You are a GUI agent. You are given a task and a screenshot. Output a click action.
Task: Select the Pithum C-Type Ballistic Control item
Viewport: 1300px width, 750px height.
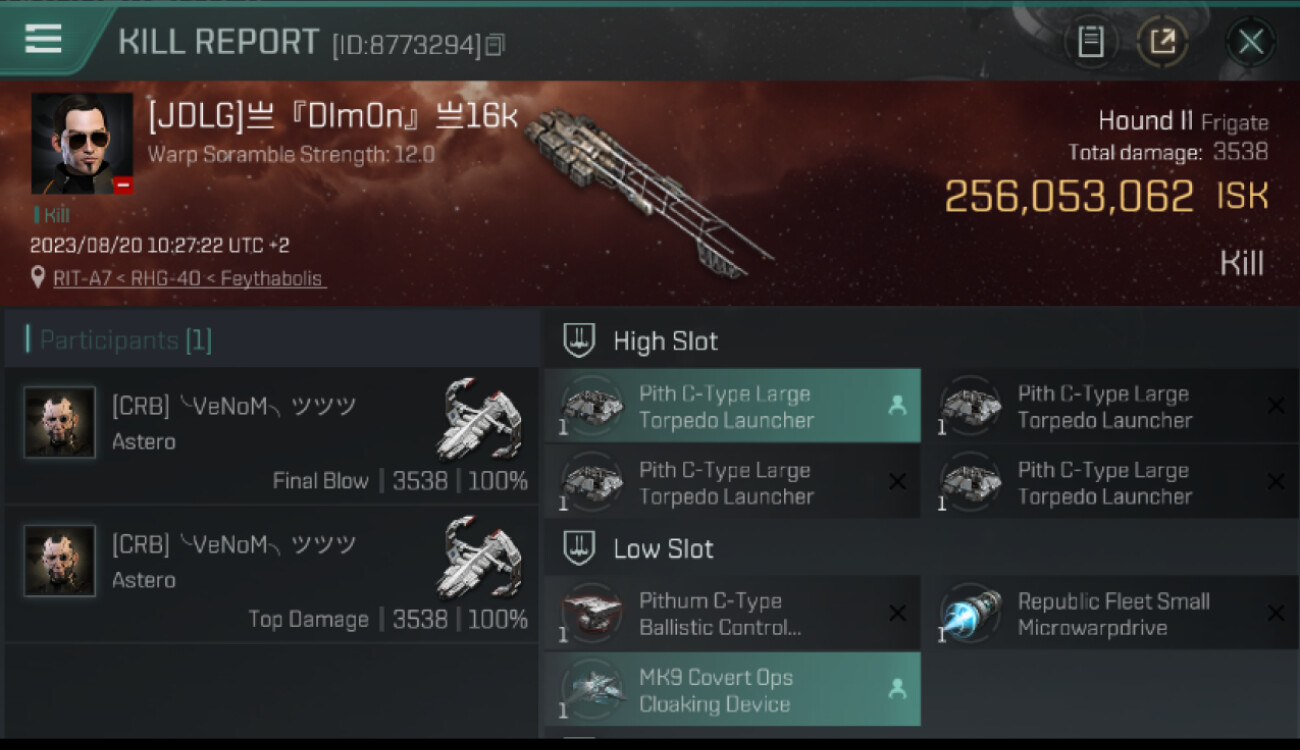732,613
